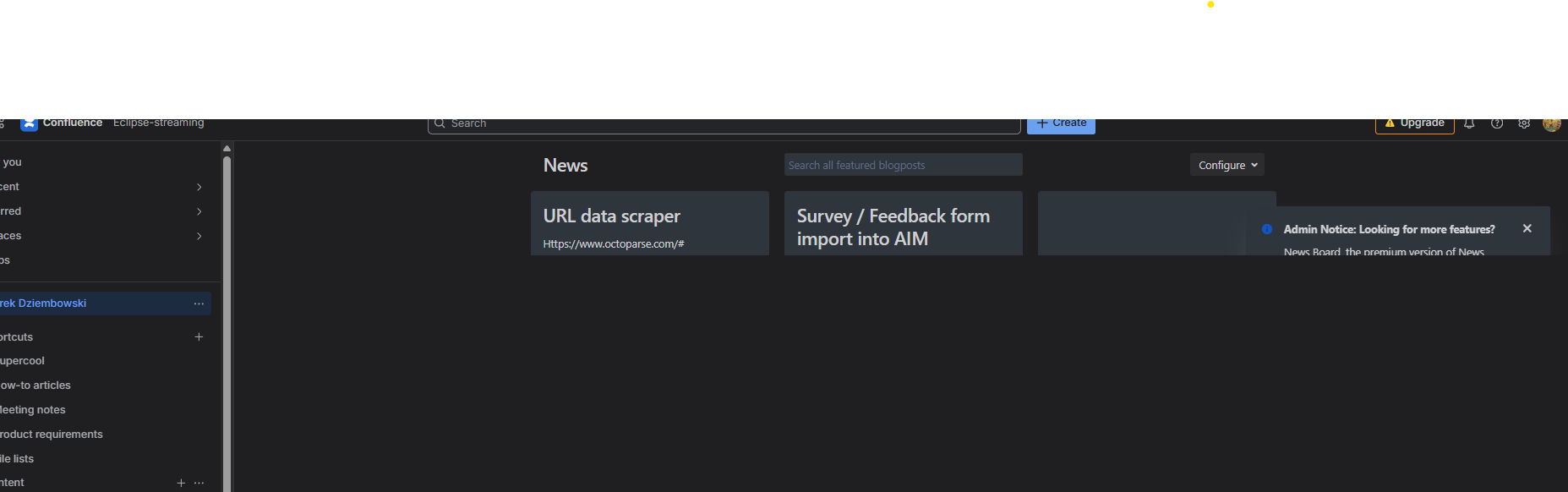This screenshot has width=1568, height=492.
Task: Open Survey / Feedback form import into AIM
Action: coord(893,227)
